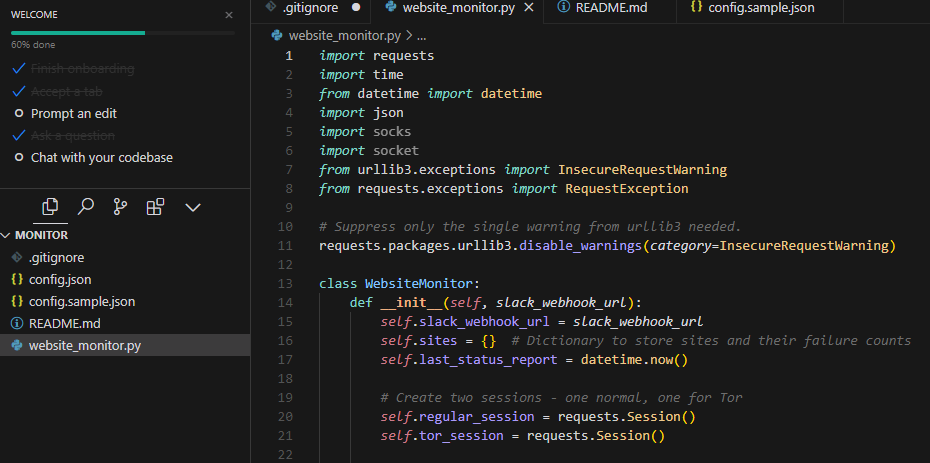Click the 'Accept a tab' completed step
930x463 pixels.
(x=66, y=91)
